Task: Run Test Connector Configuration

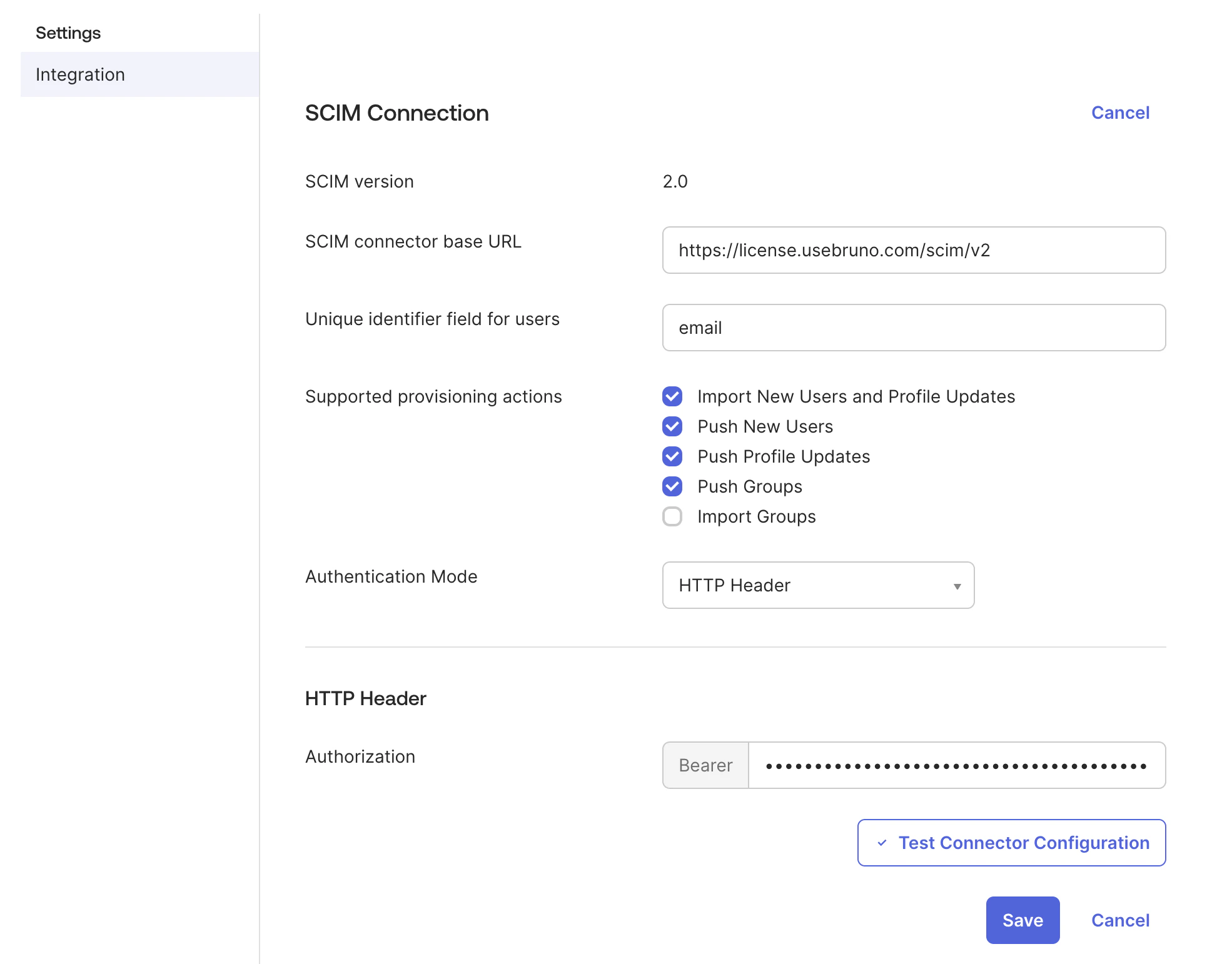Action: 1011,843
